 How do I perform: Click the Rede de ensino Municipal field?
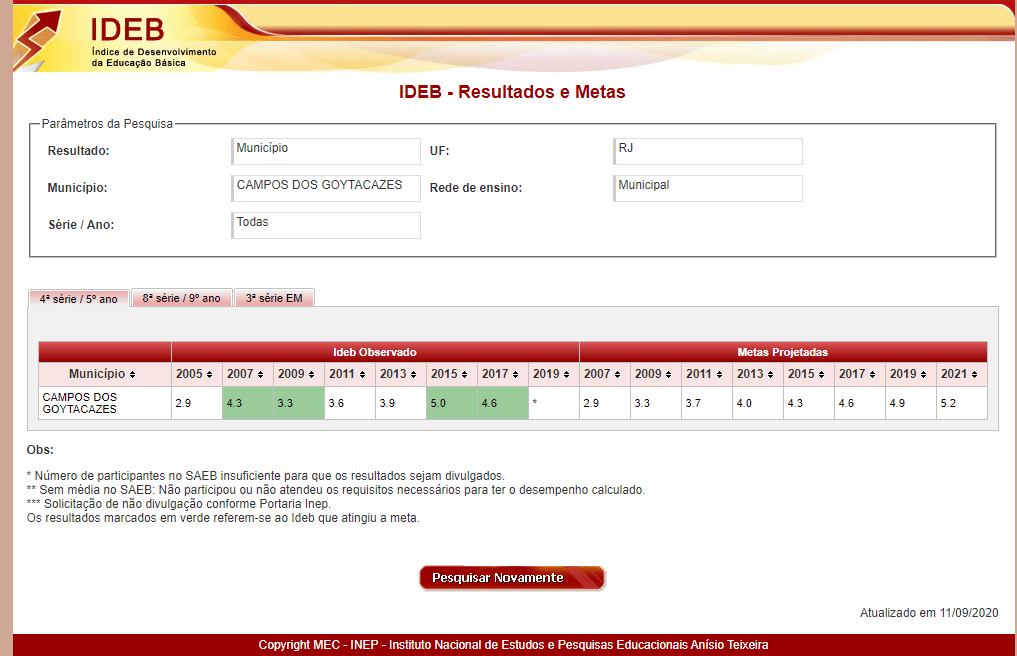click(708, 188)
